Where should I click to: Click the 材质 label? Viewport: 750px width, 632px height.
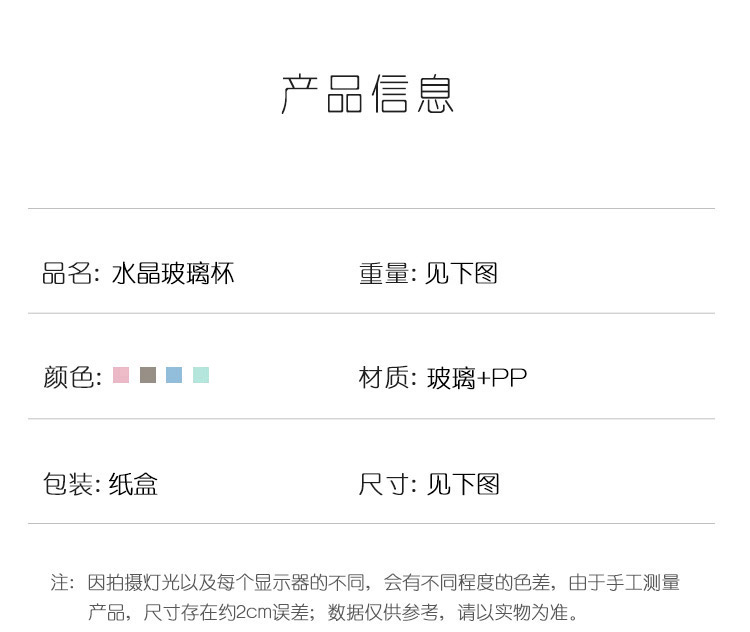(x=384, y=377)
